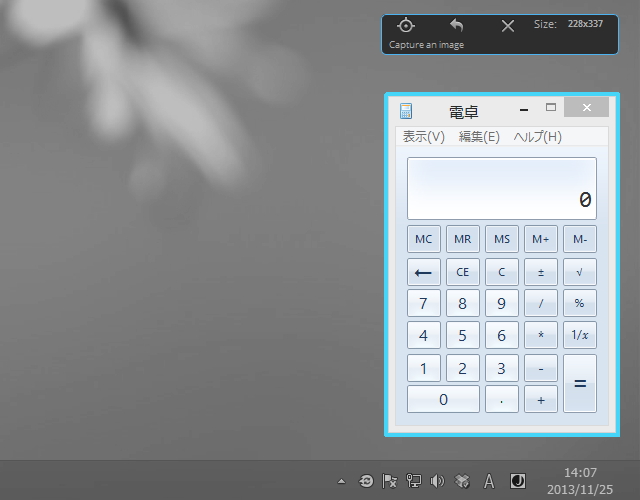Click the network tray icon

pyautogui.click(x=413, y=481)
